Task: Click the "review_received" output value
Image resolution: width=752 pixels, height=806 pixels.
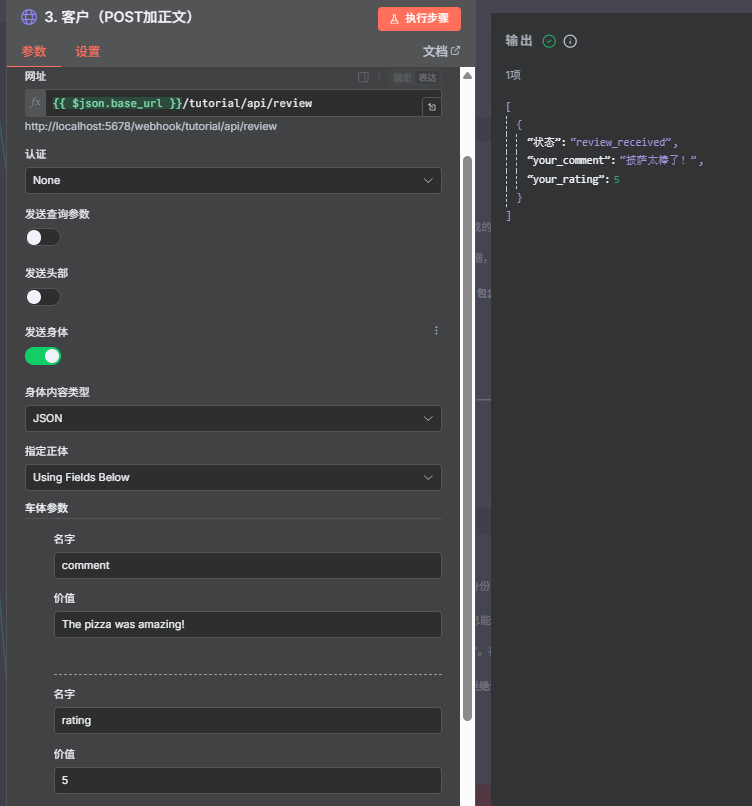Action: [x=620, y=142]
